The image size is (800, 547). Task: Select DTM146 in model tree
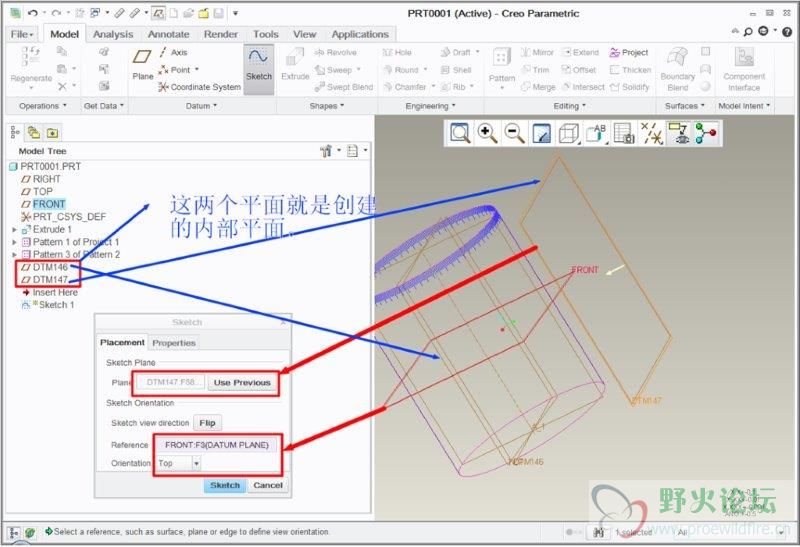tap(50, 267)
